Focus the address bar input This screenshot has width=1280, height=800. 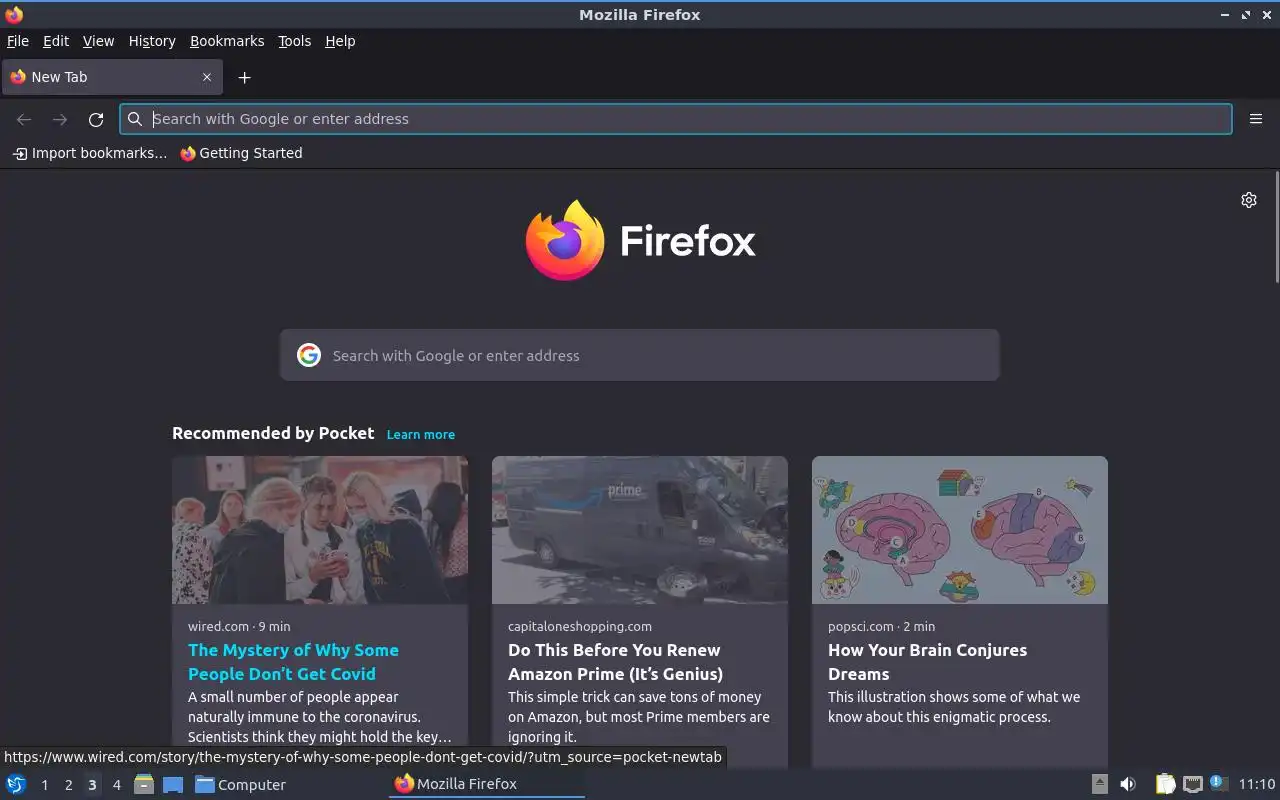[x=676, y=119]
